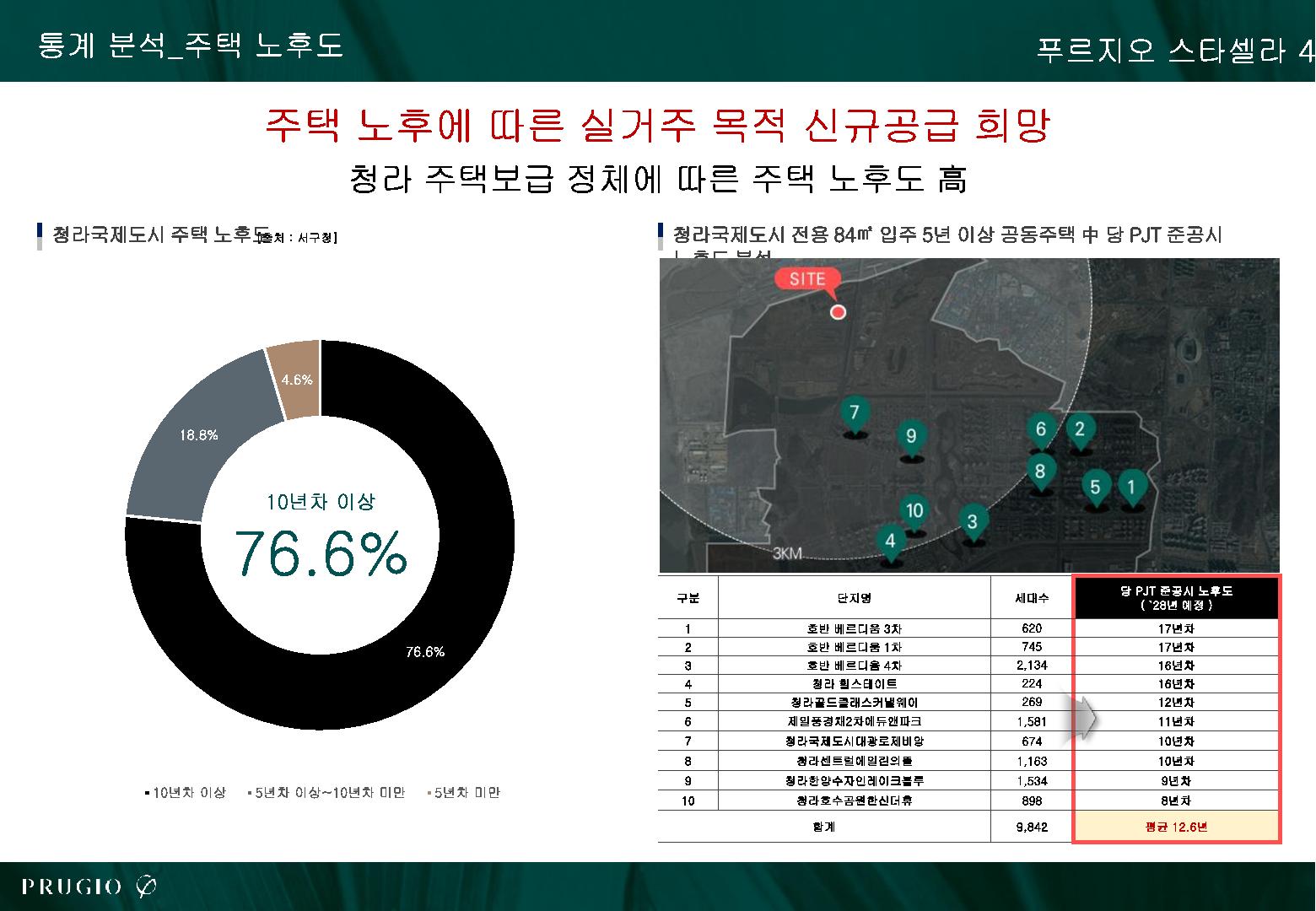Click the '10년차 이상' legend entry
Screen dimensions: 1316x911
click(x=185, y=793)
